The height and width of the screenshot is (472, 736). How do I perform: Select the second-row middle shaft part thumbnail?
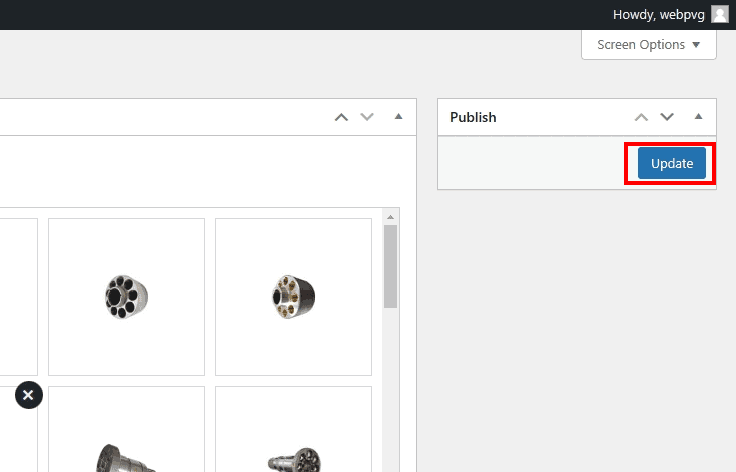126,440
